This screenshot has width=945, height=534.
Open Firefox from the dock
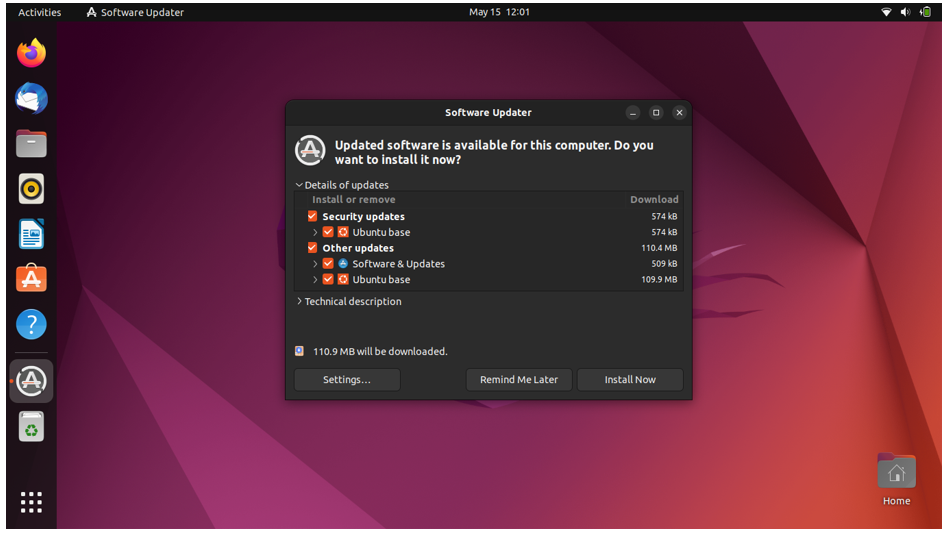coord(31,52)
